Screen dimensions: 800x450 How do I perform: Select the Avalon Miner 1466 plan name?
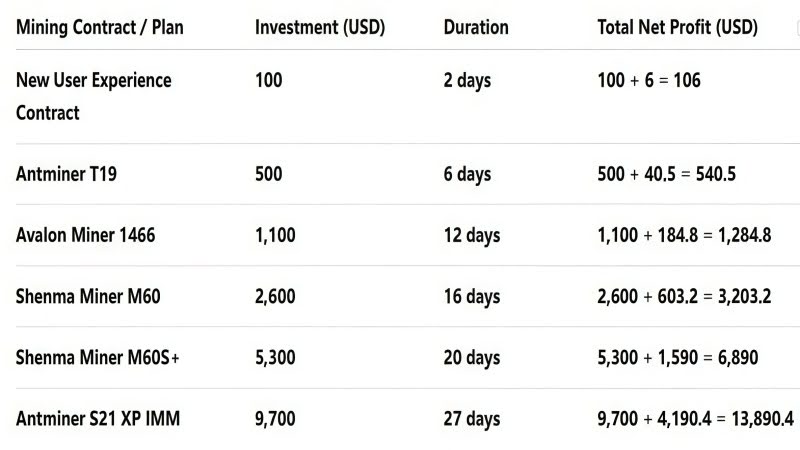click(85, 236)
